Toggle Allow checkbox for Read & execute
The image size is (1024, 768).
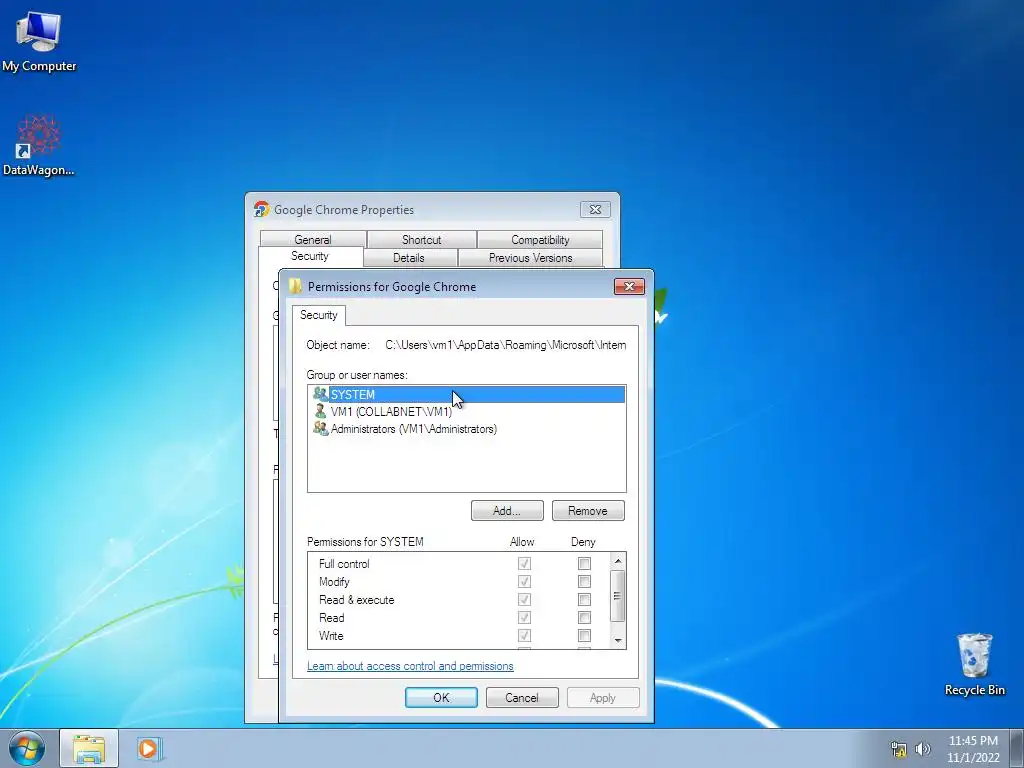pos(524,600)
